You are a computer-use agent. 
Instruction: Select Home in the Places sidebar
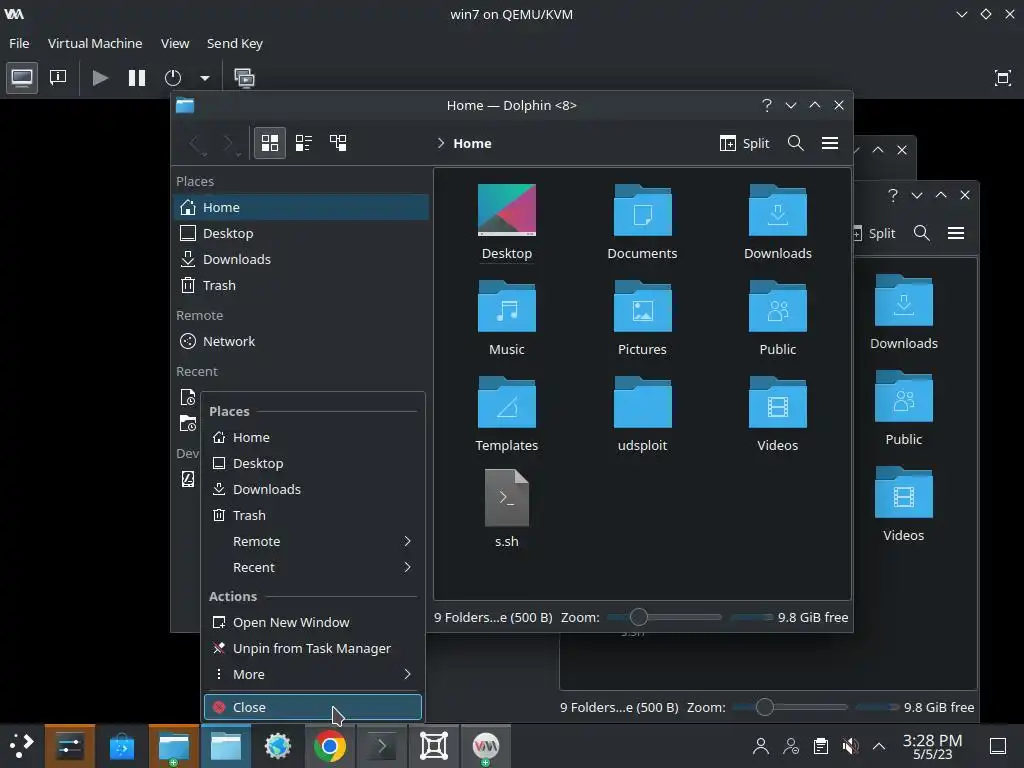point(302,207)
